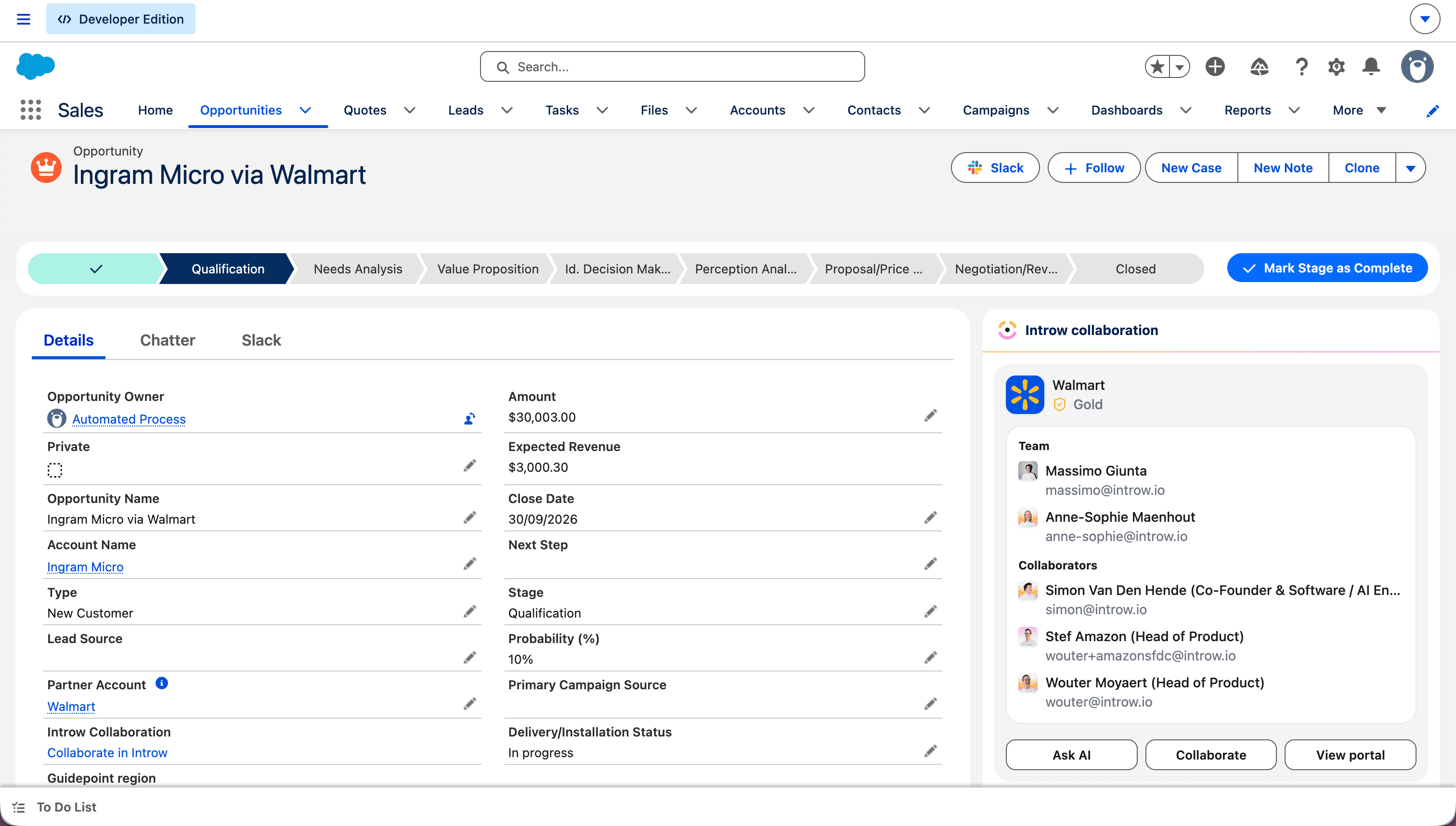This screenshot has height=826, width=1456.
Task: Edit the Stage field with its pencil icon
Action: (931, 611)
